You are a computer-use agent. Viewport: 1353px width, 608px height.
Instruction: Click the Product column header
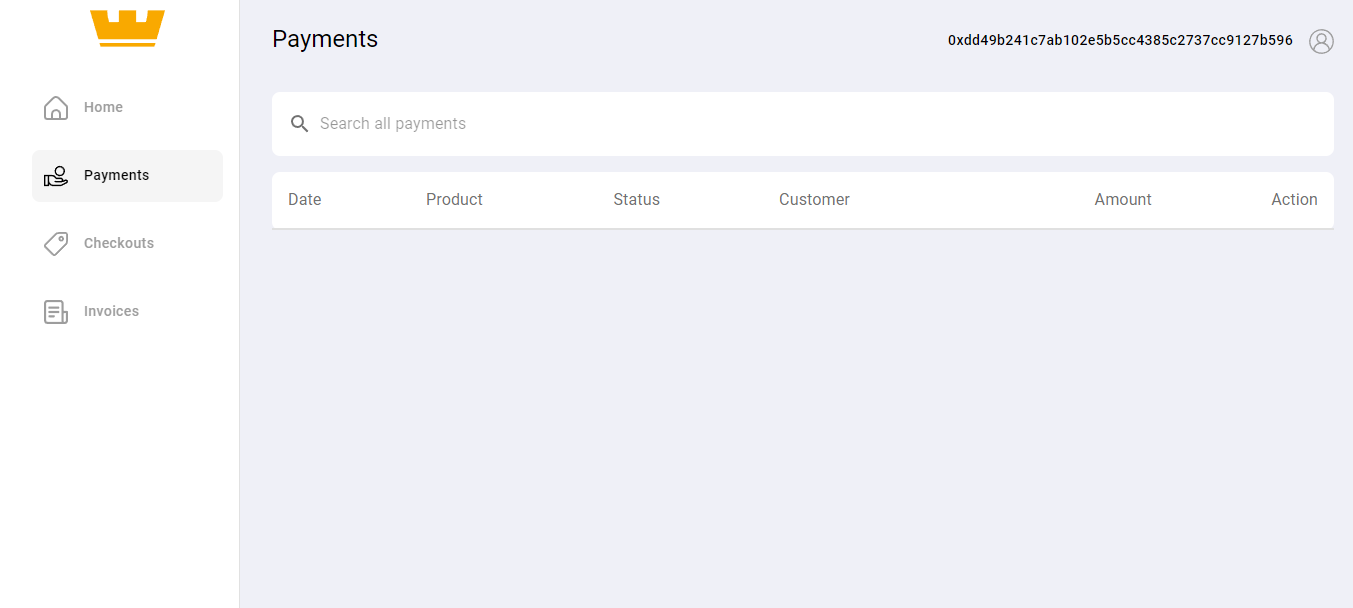454,200
